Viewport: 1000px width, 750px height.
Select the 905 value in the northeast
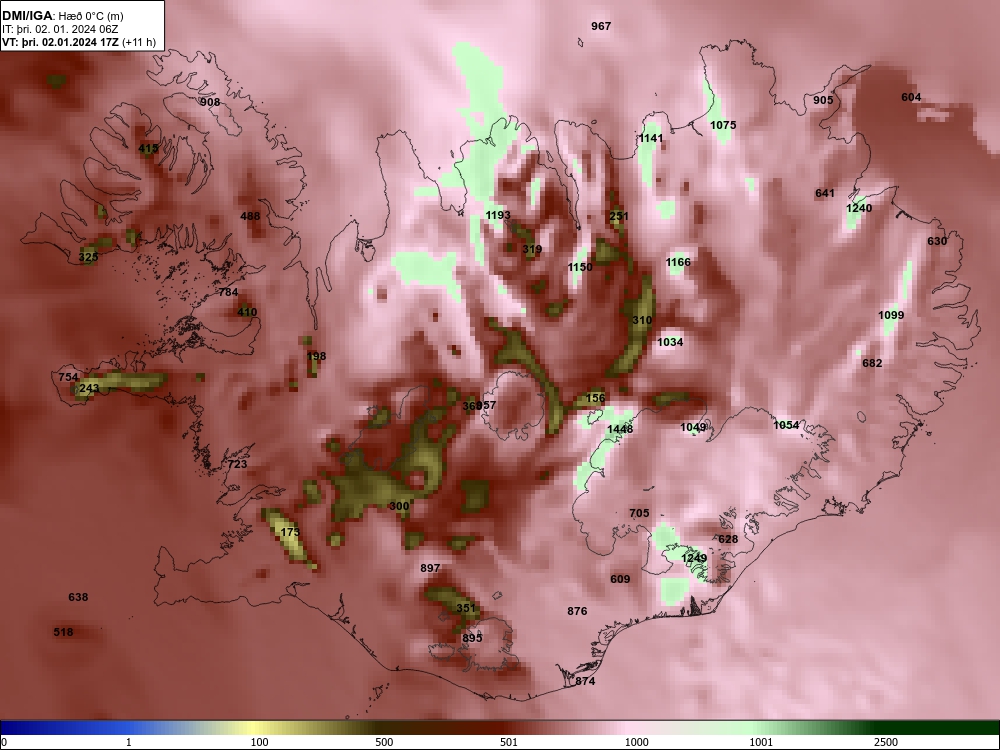[823, 100]
